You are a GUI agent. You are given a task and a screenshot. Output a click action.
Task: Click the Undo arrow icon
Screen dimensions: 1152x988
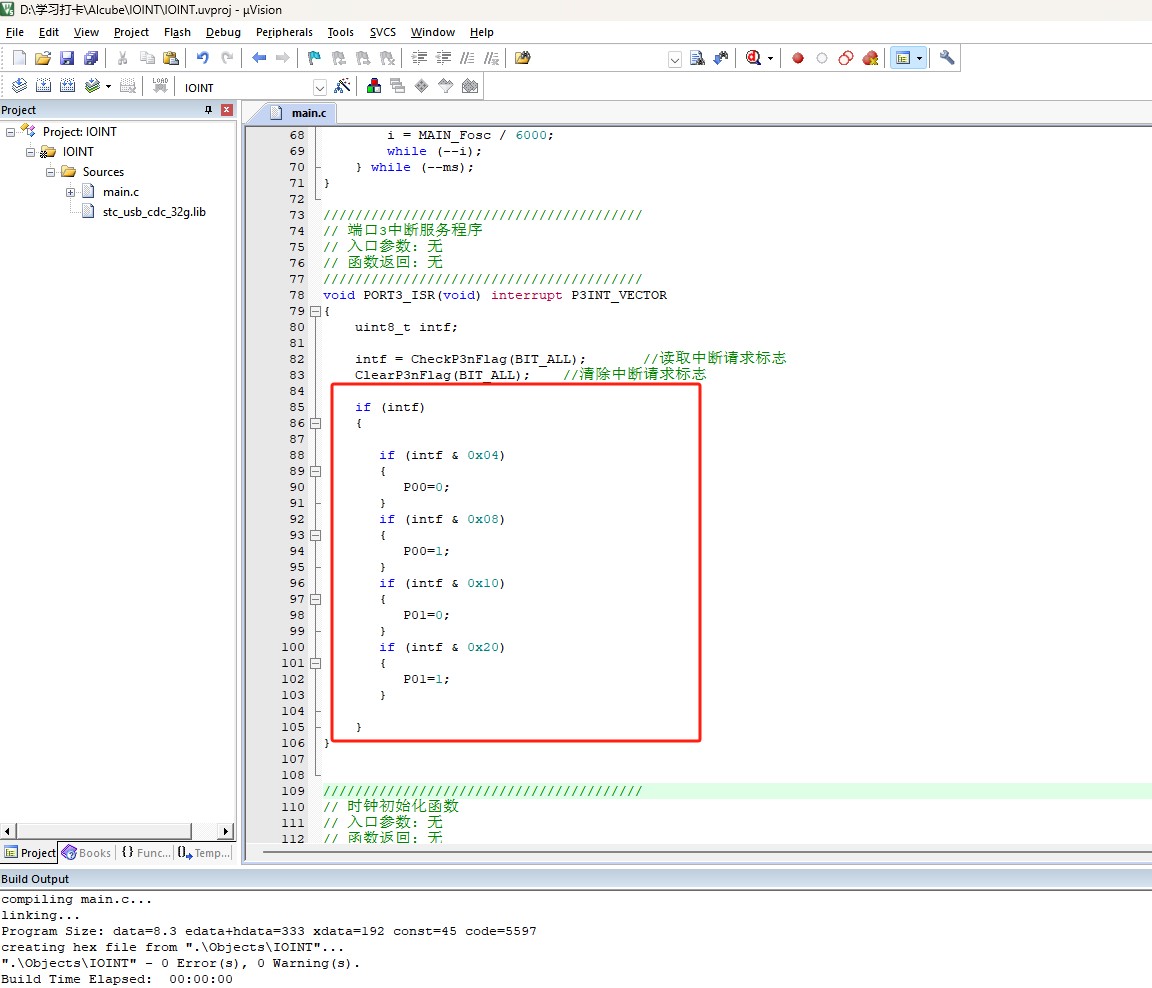[202, 58]
